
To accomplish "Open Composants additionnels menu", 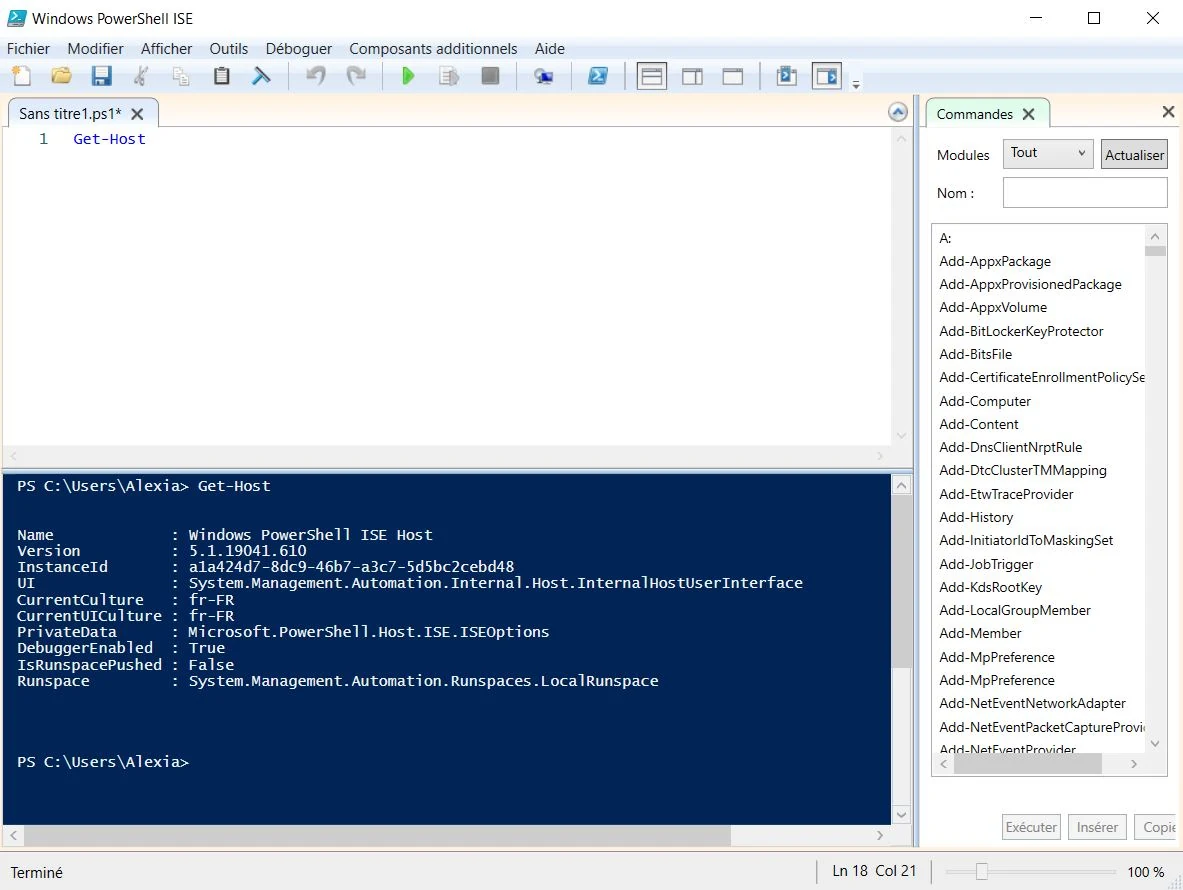I will (x=433, y=49).
